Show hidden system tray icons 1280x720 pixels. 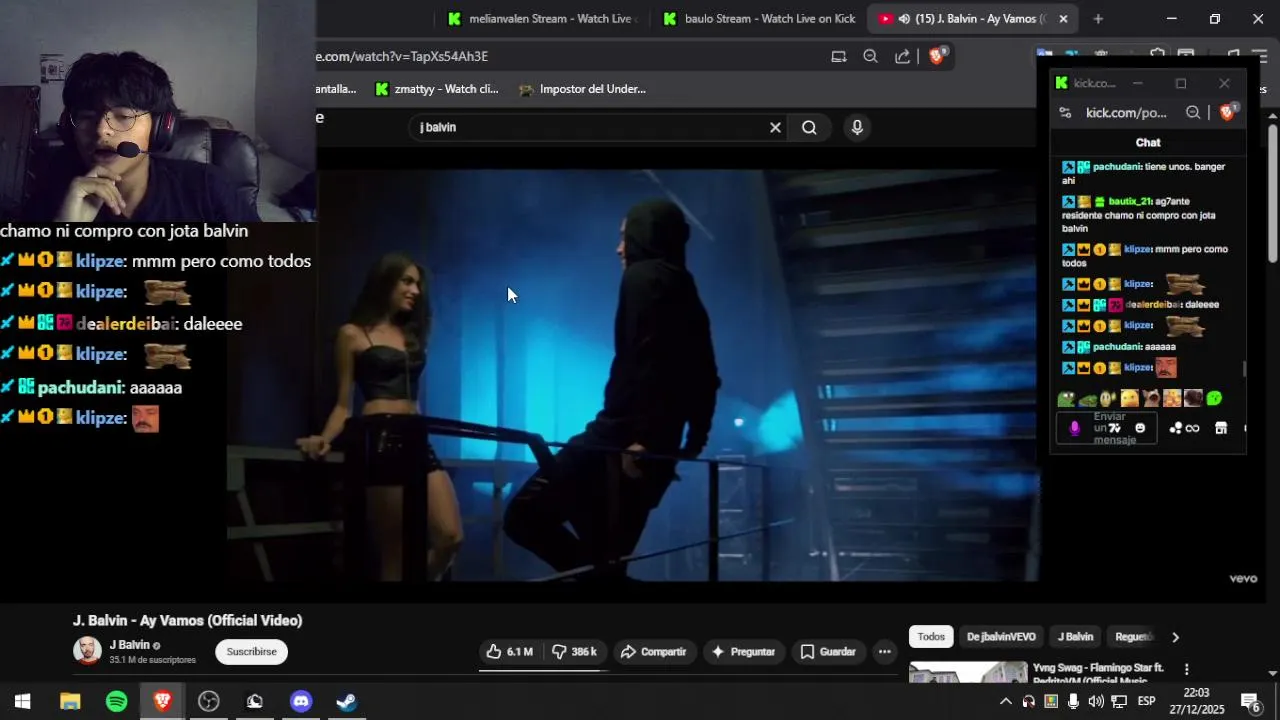1006,701
